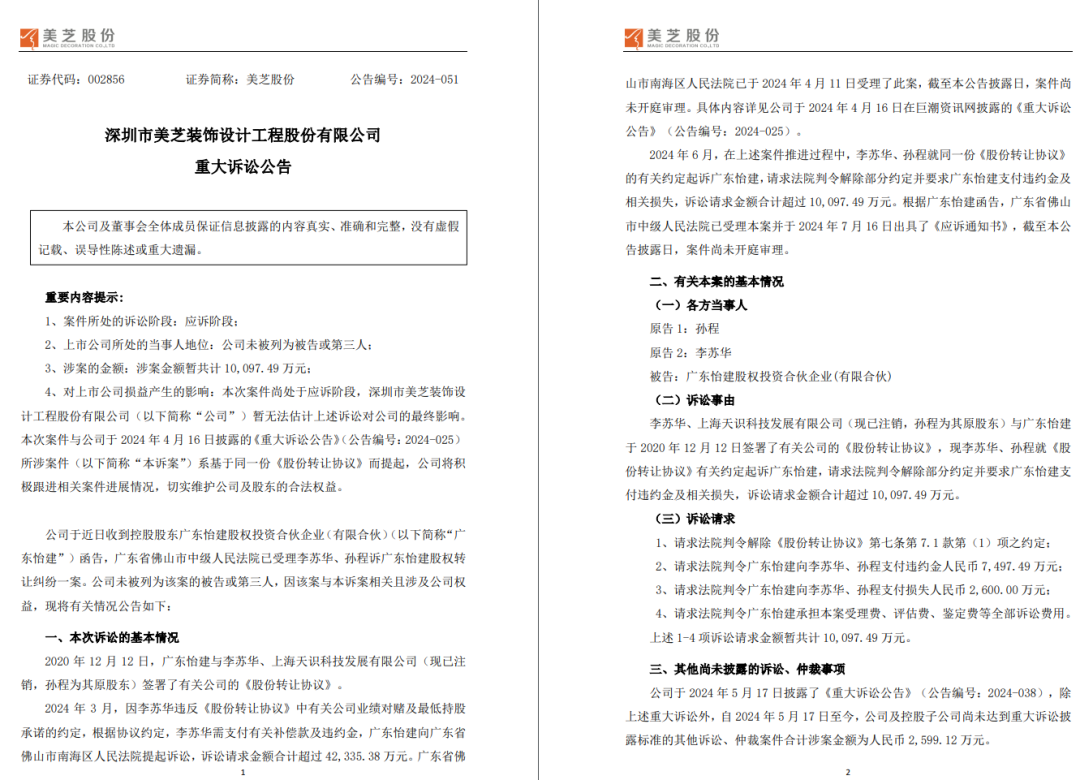Viewport: 1080px width, 780px height.
Task: Click the line 上述 1-4 项诉讼请求金额暂共计
Action: pos(780,638)
